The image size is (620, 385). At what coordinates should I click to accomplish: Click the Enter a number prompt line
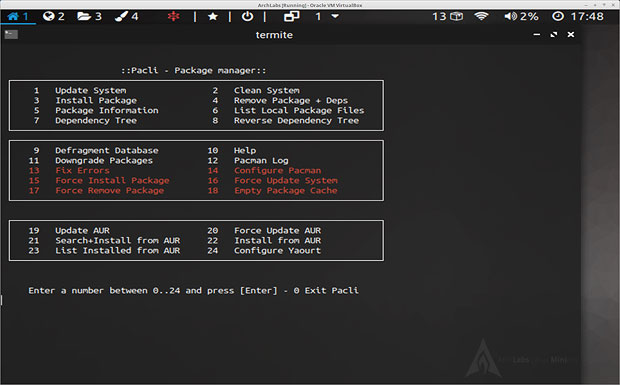click(x=193, y=291)
